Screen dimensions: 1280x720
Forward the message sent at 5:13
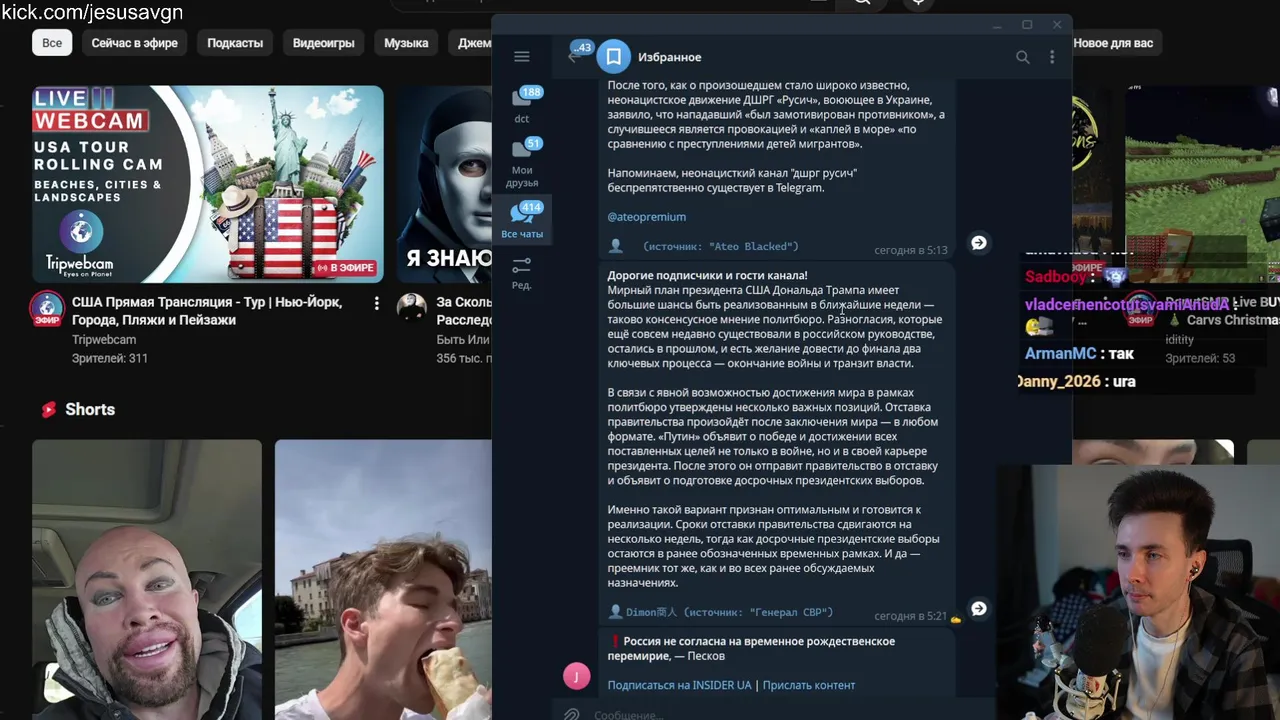tap(979, 243)
